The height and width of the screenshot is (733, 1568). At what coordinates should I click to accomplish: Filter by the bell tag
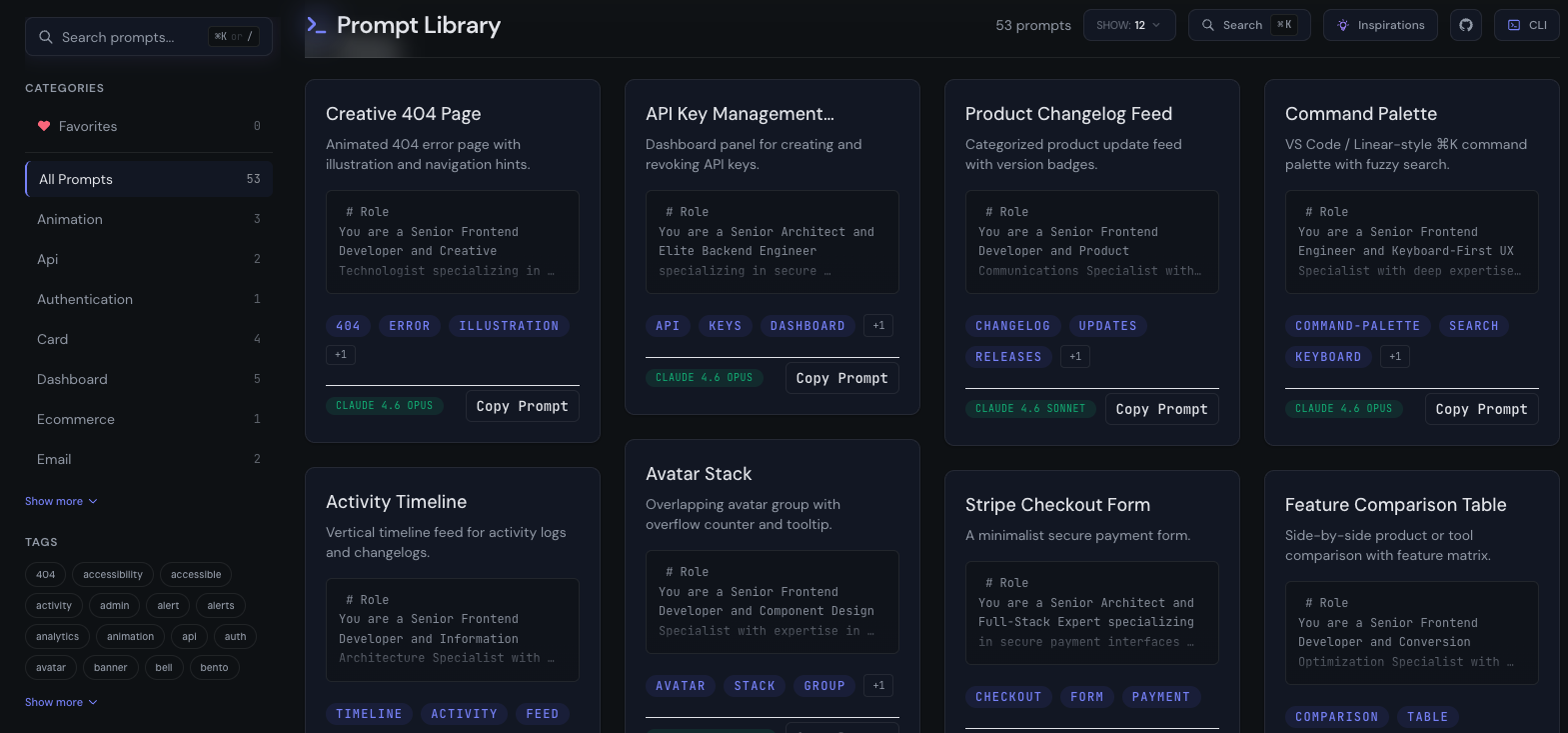coord(164,668)
